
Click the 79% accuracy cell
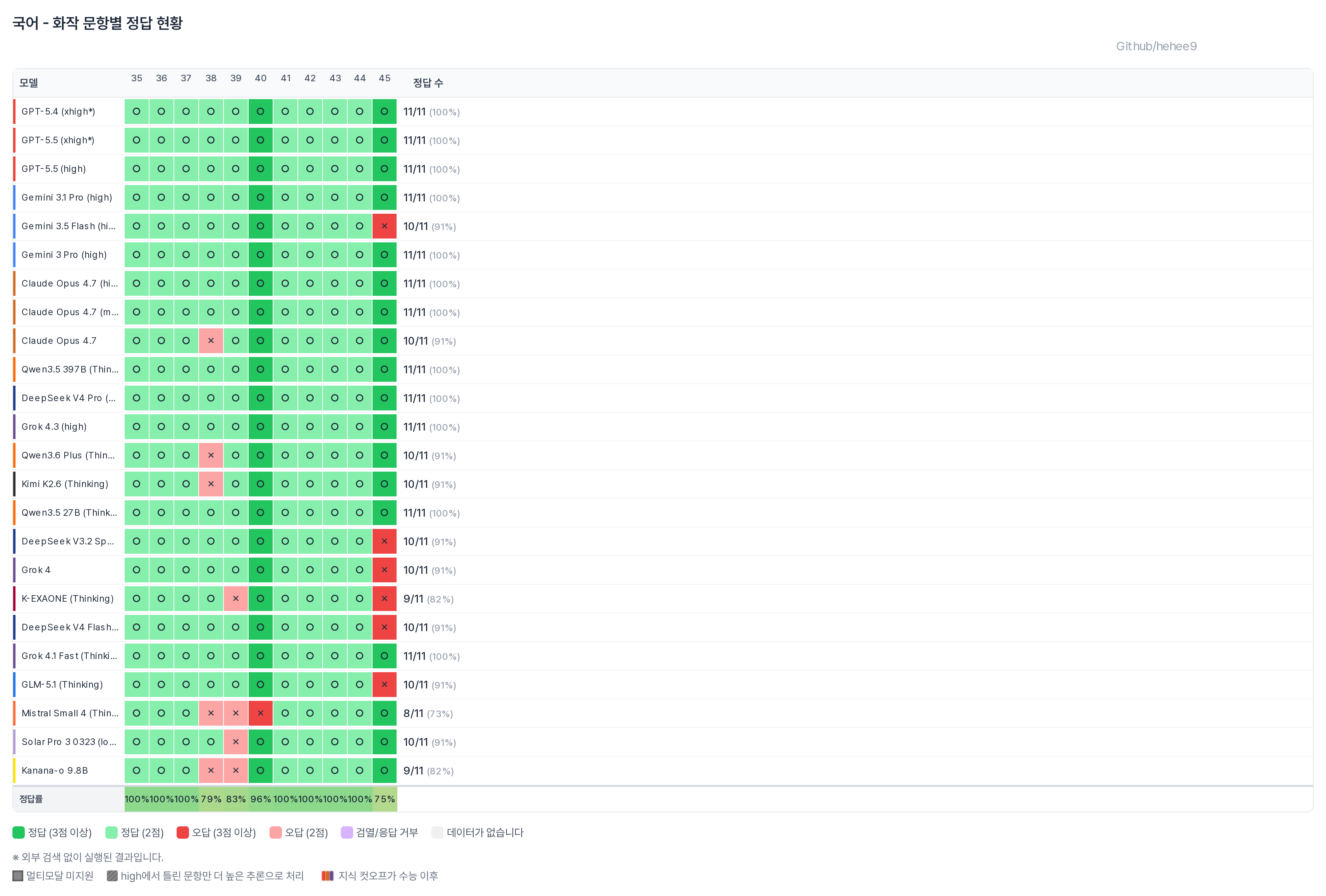pos(211,799)
